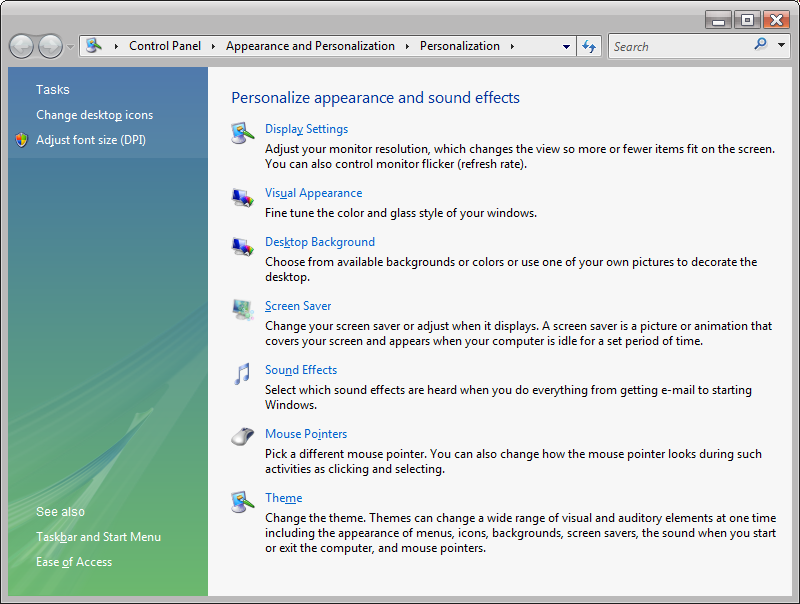
Task: Go forward with the Forward arrow button
Action: pos(51,47)
